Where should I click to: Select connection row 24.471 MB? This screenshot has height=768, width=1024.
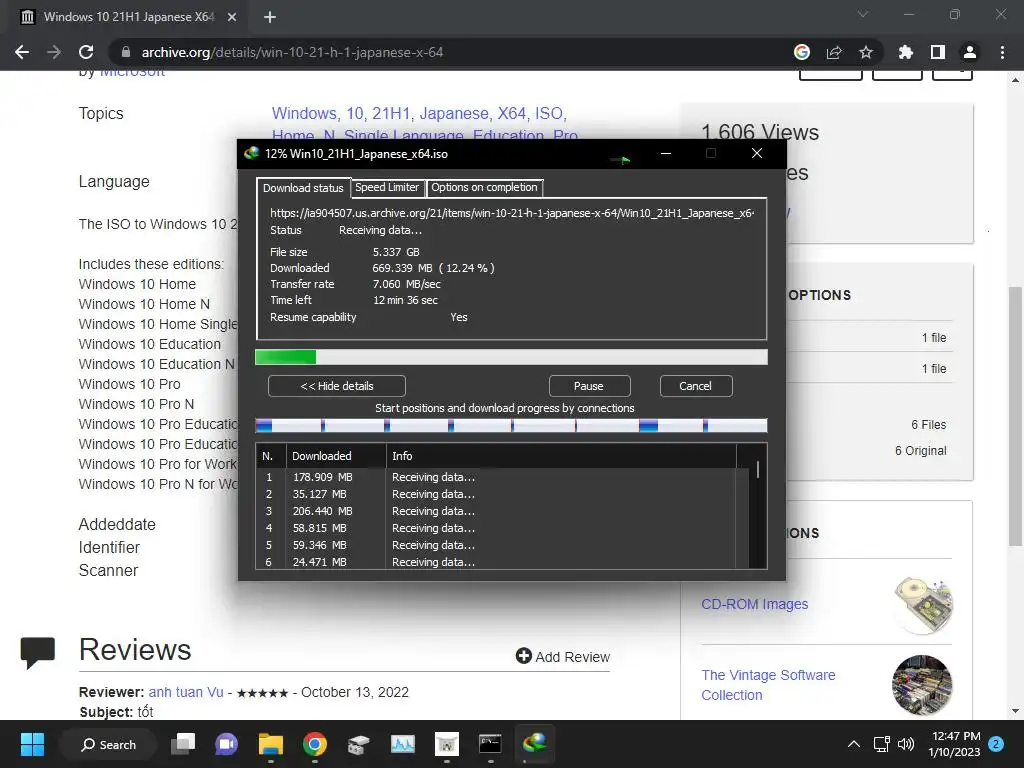(x=502, y=562)
